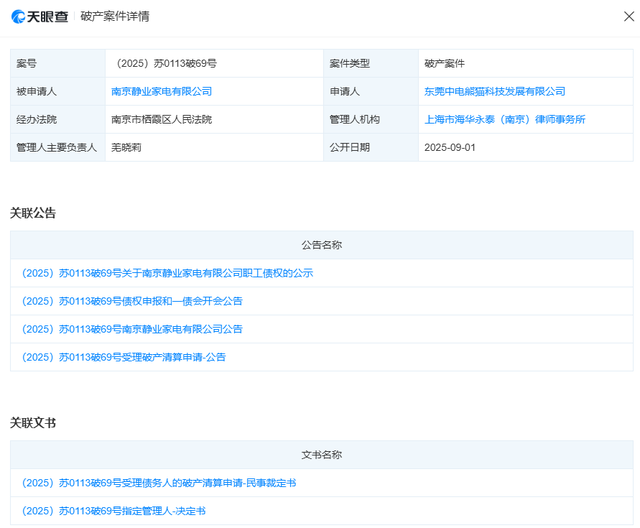Select the 2025-09-01 publication date

pos(450,147)
